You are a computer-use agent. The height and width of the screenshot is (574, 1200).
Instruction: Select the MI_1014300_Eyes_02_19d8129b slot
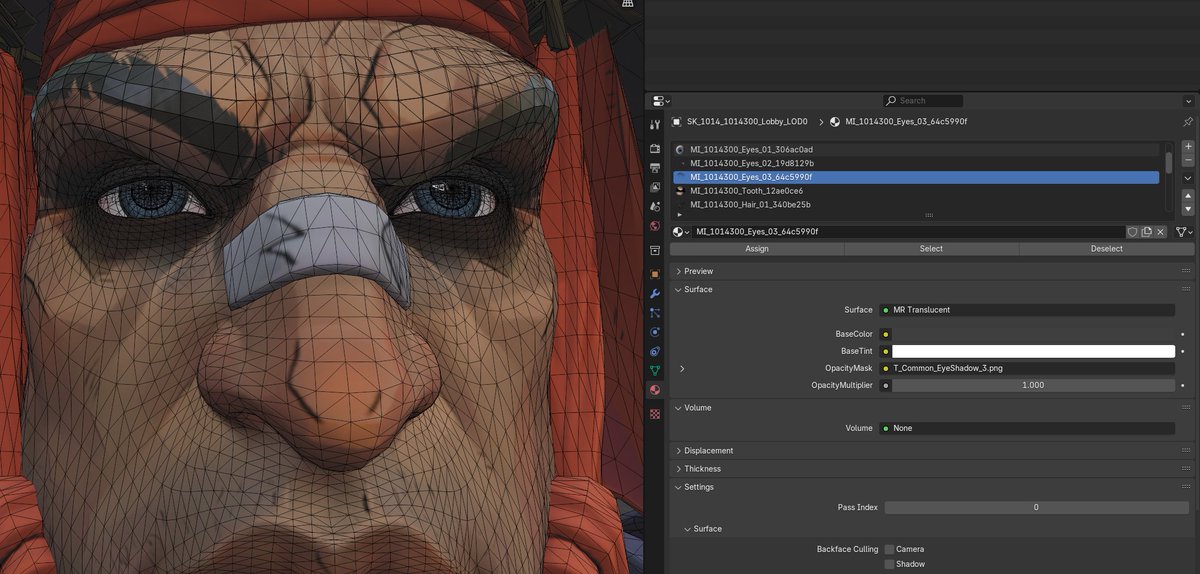coord(916,163)
